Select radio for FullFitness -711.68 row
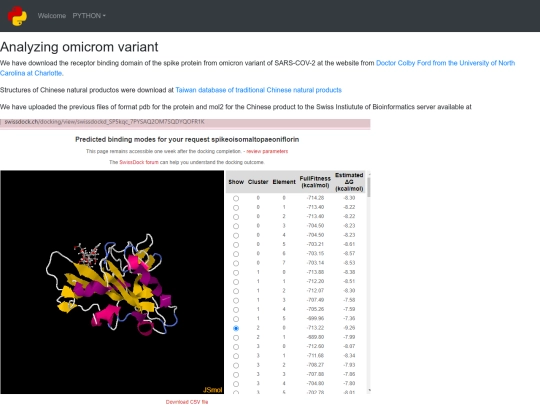This screenshot has width=540, height=405. [236, 356]
